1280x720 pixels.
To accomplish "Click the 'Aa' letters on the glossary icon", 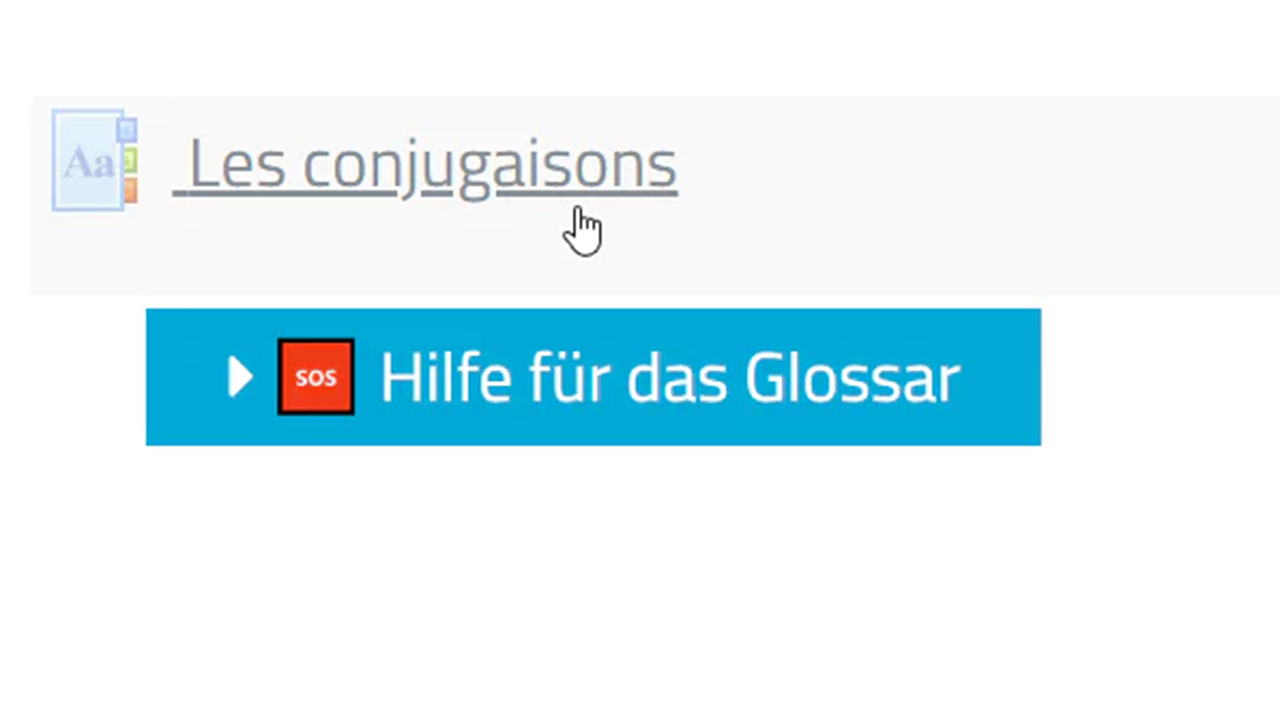I will (88, 163).
